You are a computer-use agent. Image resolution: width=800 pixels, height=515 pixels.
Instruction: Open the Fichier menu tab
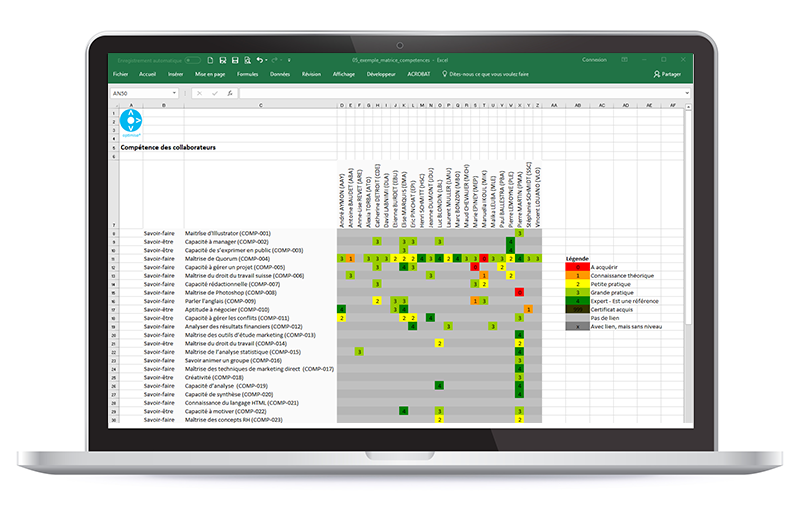pyautogui.click(x=120, y=74)
